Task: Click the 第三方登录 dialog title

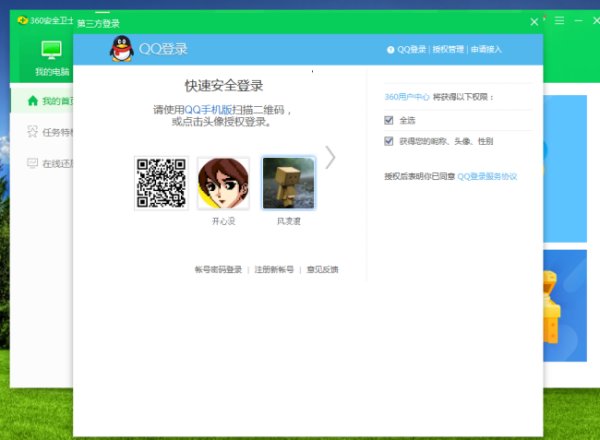Action: click(98, 24)
